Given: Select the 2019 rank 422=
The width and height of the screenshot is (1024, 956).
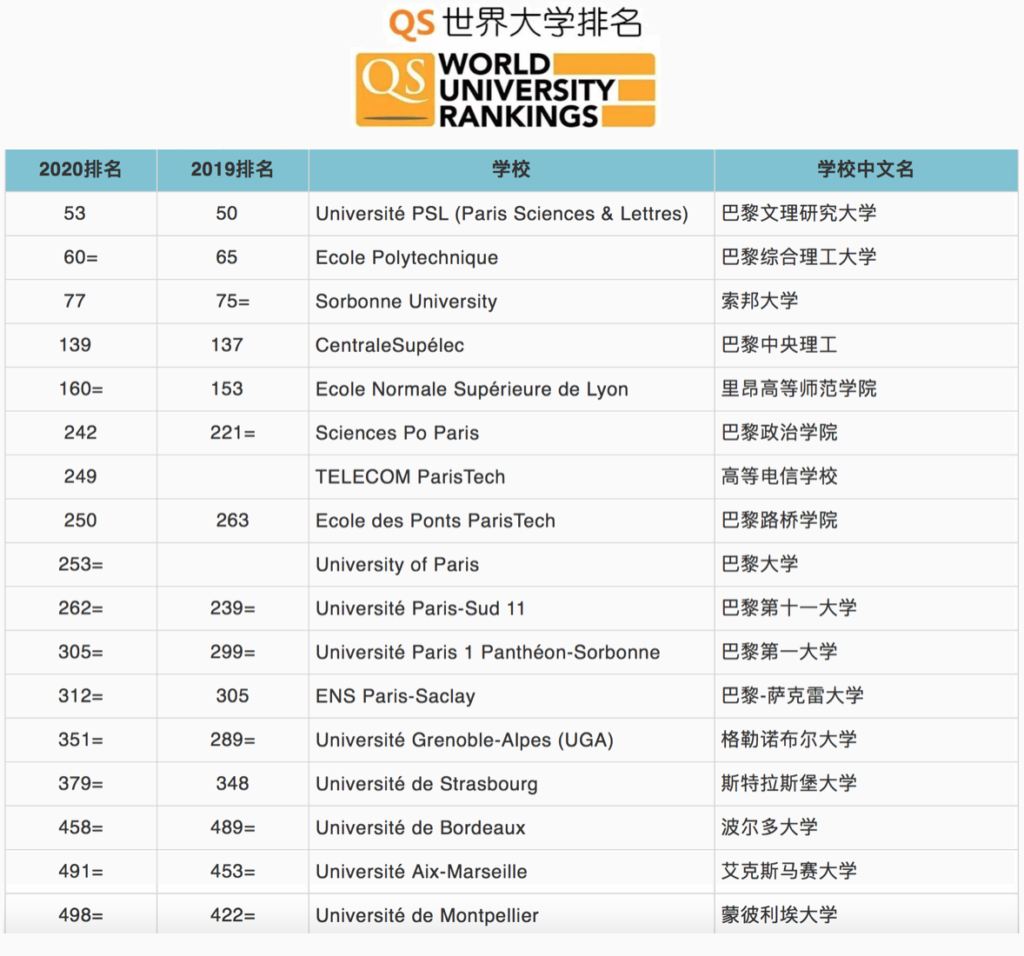Looking at the screenshot, I should (232, 915).
